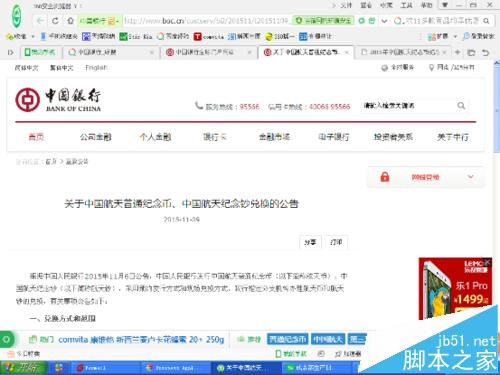Open 首页 in the navigation bar

[x=36, y=137]
